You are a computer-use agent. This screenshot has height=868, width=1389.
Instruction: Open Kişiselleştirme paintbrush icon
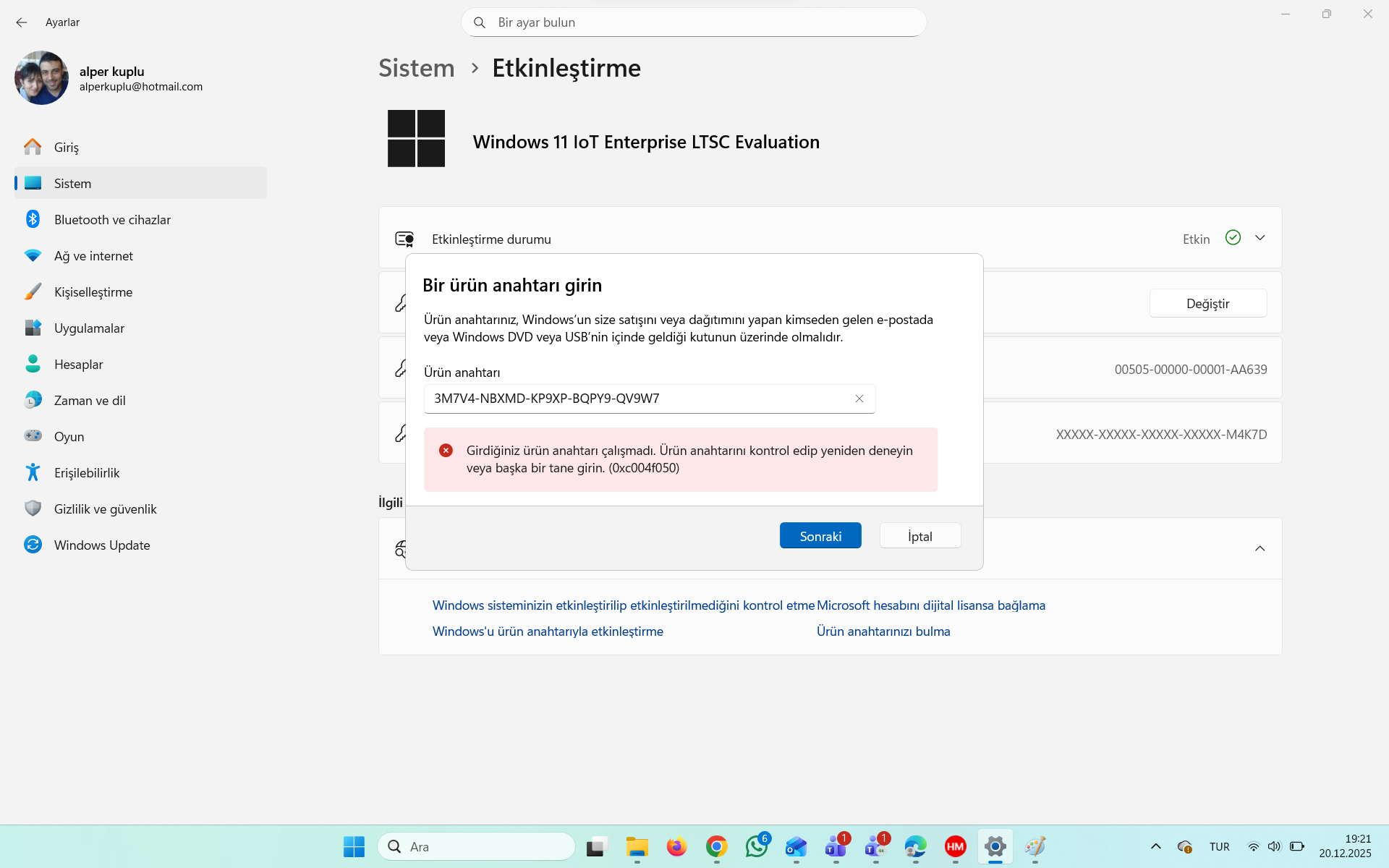pos(33,292)
